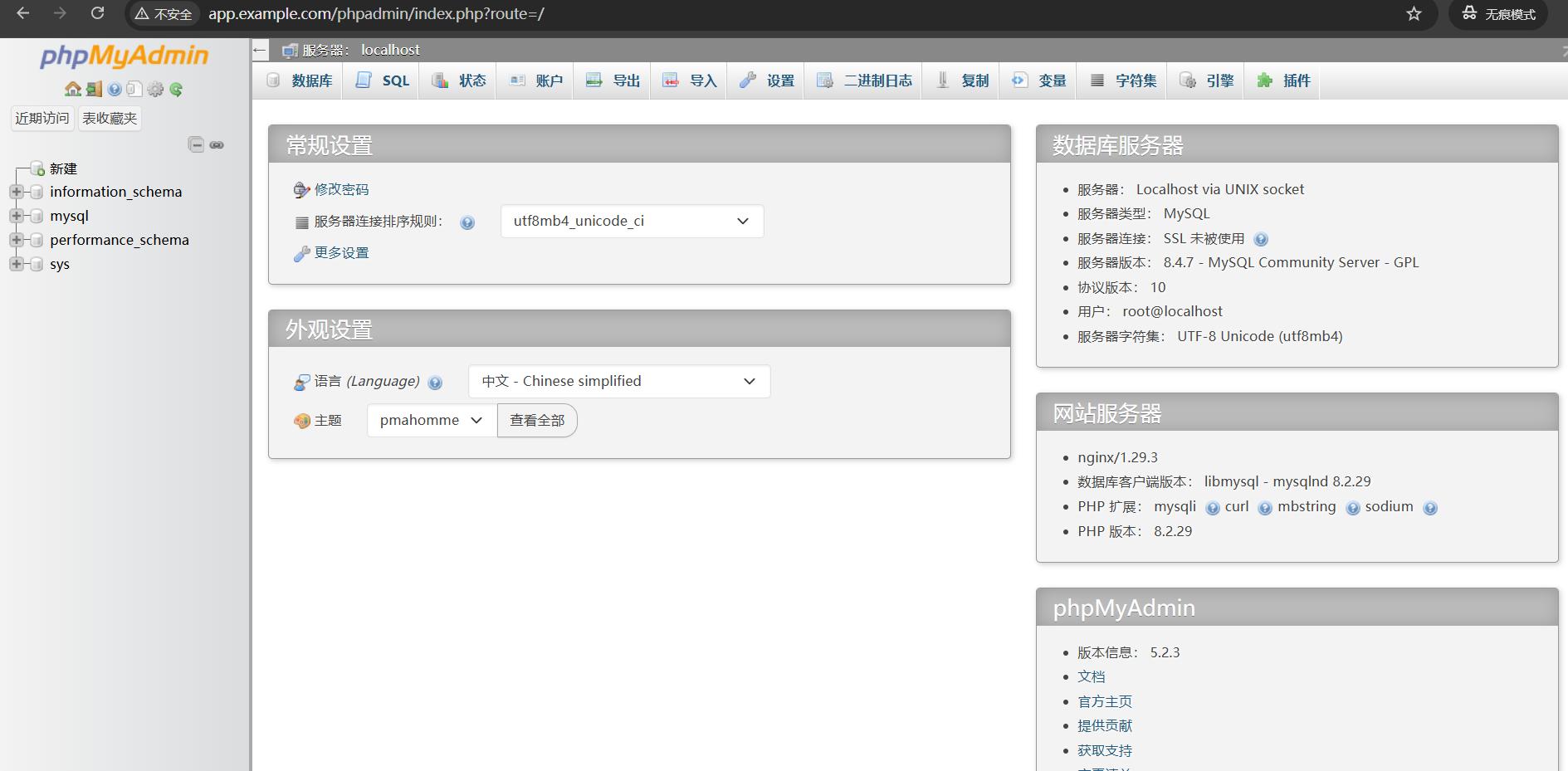
Task: Click the help icon next to the mysqli extension
Action: coord(1213,508)
